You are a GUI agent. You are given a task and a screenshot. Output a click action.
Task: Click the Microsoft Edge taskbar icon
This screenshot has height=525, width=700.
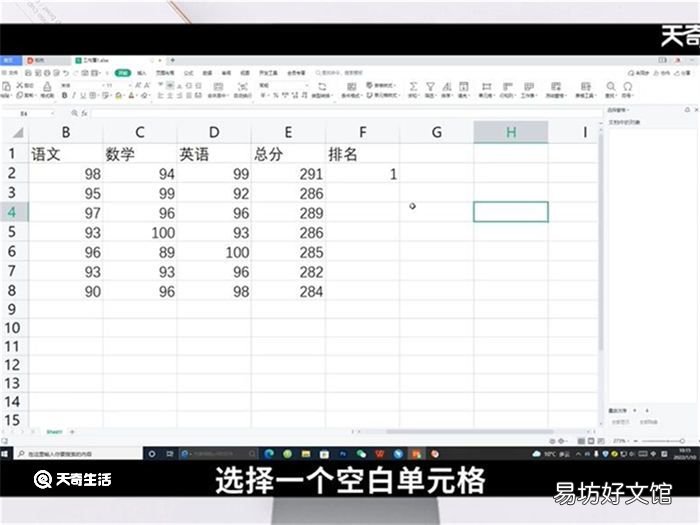tap(269, 454)
